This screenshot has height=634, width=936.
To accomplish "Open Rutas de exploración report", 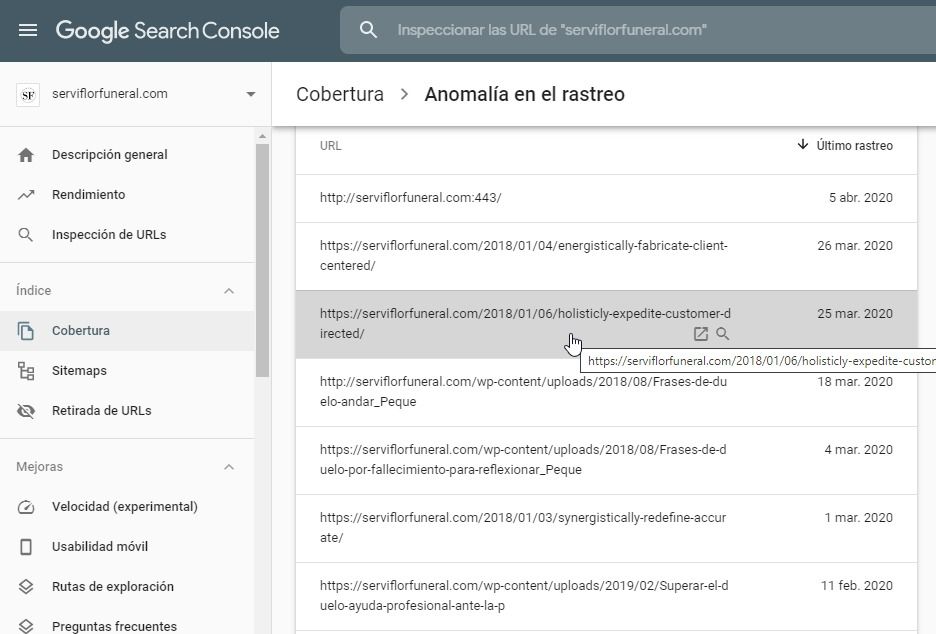I will click(x=113, y=587).
